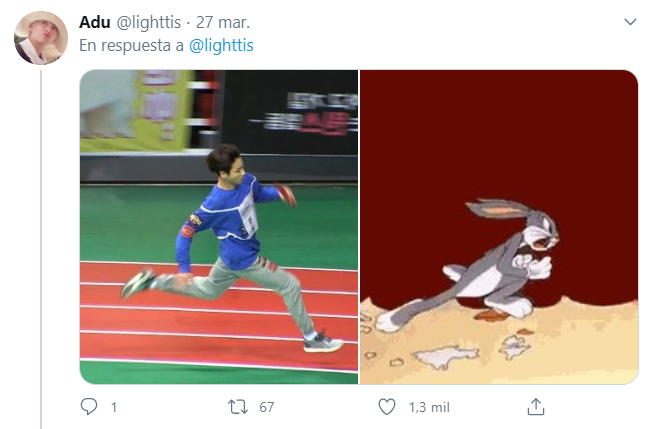View the 67 retweets count

point(267,407)
